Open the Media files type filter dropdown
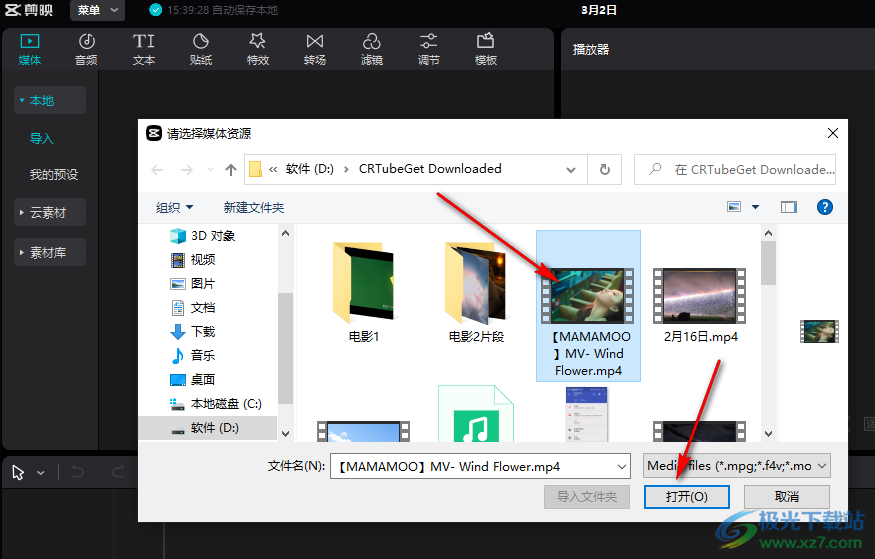Screen dimensions: 875x559 coord(737,466)
